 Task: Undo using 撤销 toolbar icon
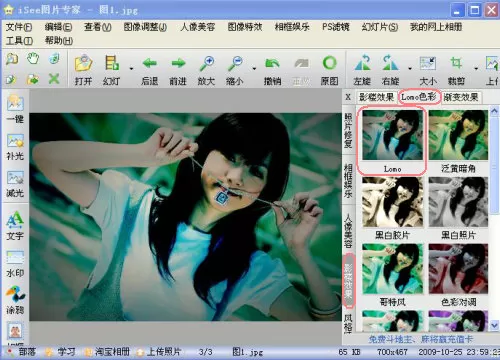(272, 70)
